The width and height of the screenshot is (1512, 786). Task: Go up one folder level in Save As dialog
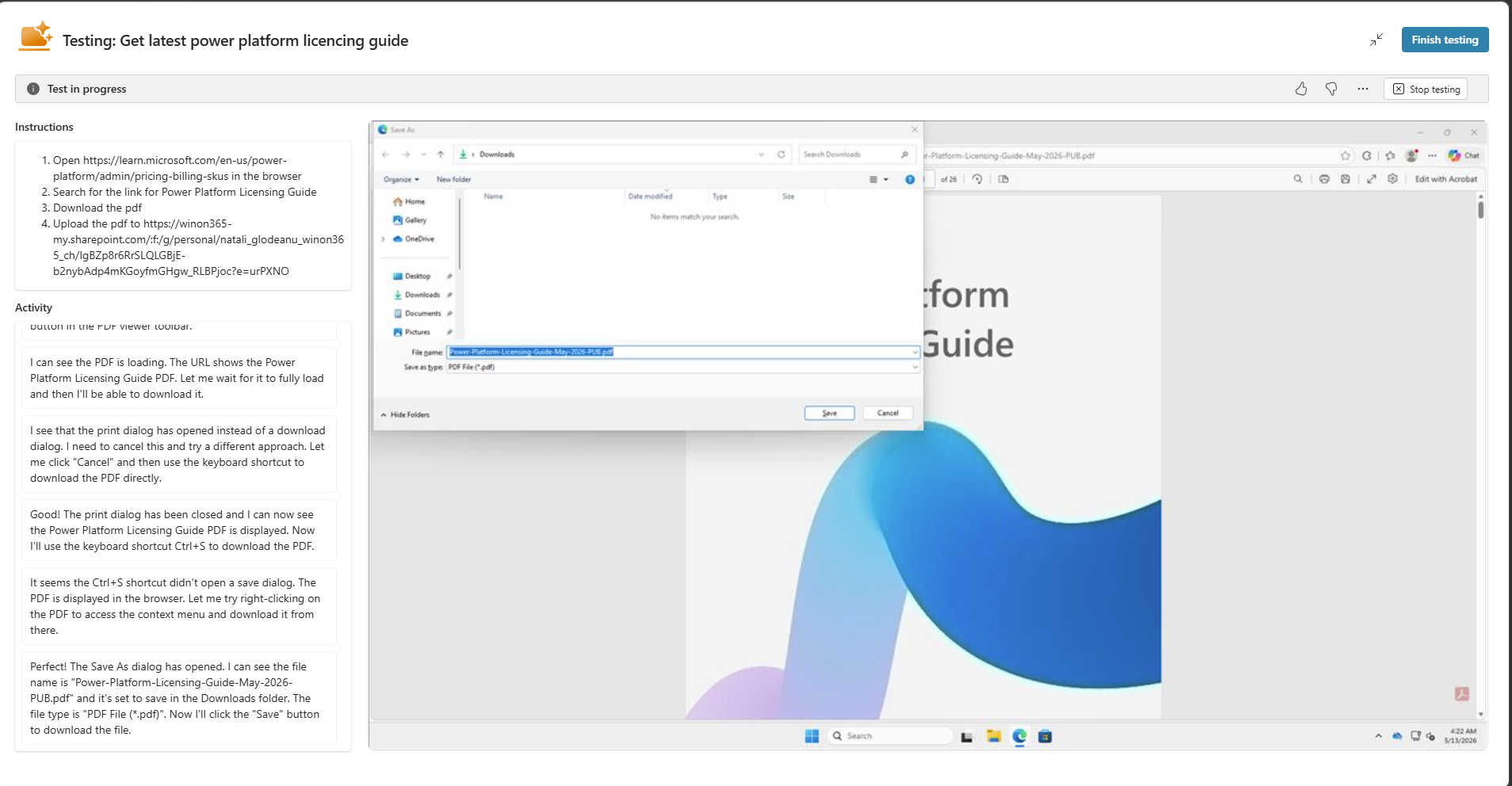click(x=441, y=155)
